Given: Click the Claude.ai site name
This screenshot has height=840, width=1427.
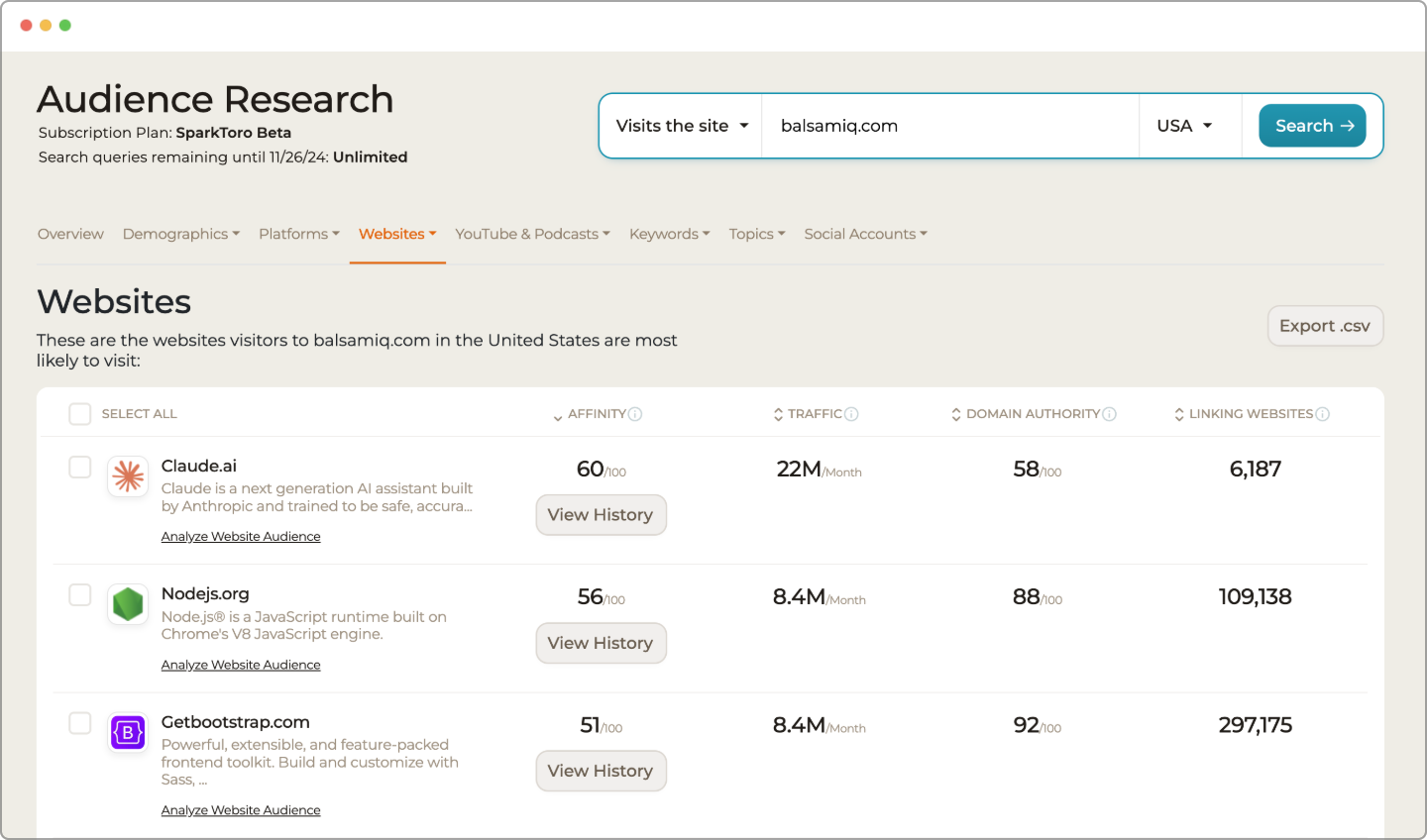Looking at the screenshot, I should click(199, 466).
